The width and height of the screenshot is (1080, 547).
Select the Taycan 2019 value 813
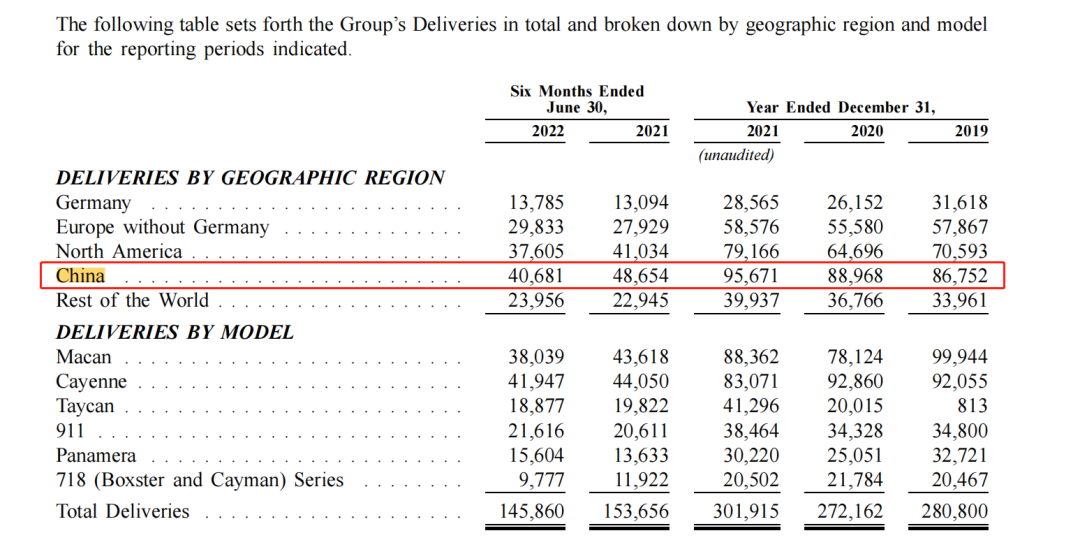pos(972,406)
